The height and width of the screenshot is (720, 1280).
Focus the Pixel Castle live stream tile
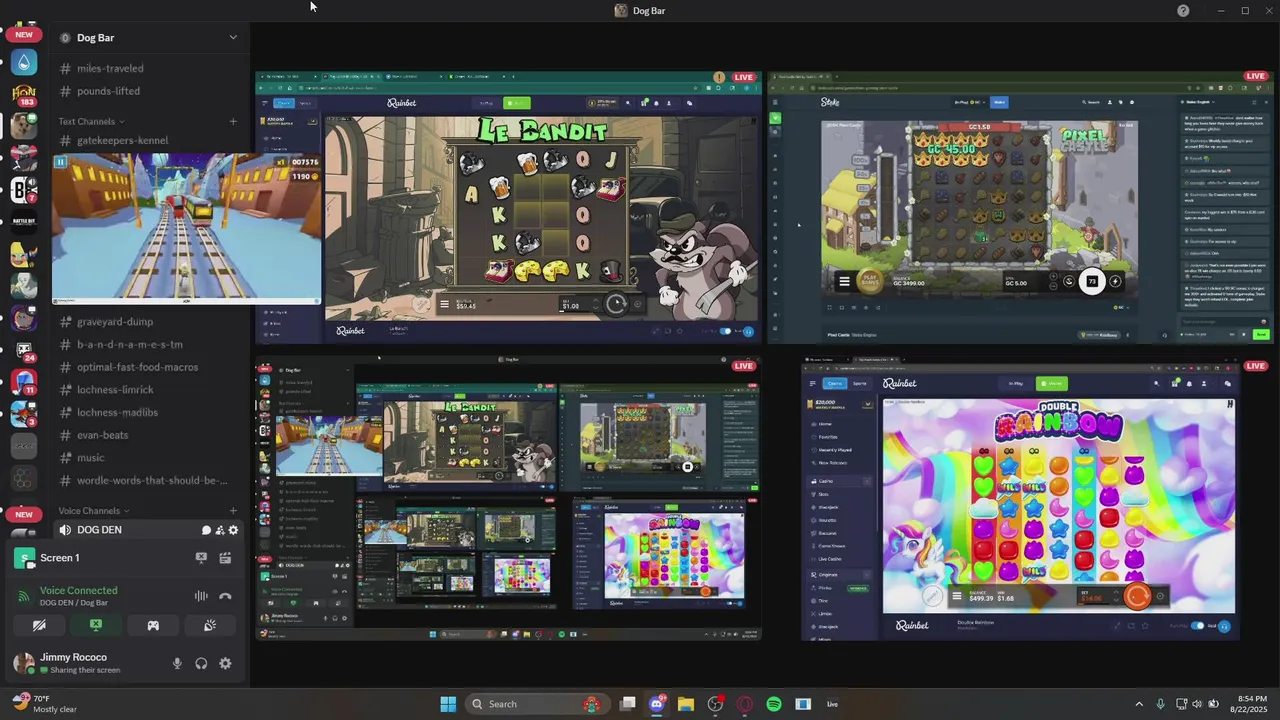(1020, 207)
